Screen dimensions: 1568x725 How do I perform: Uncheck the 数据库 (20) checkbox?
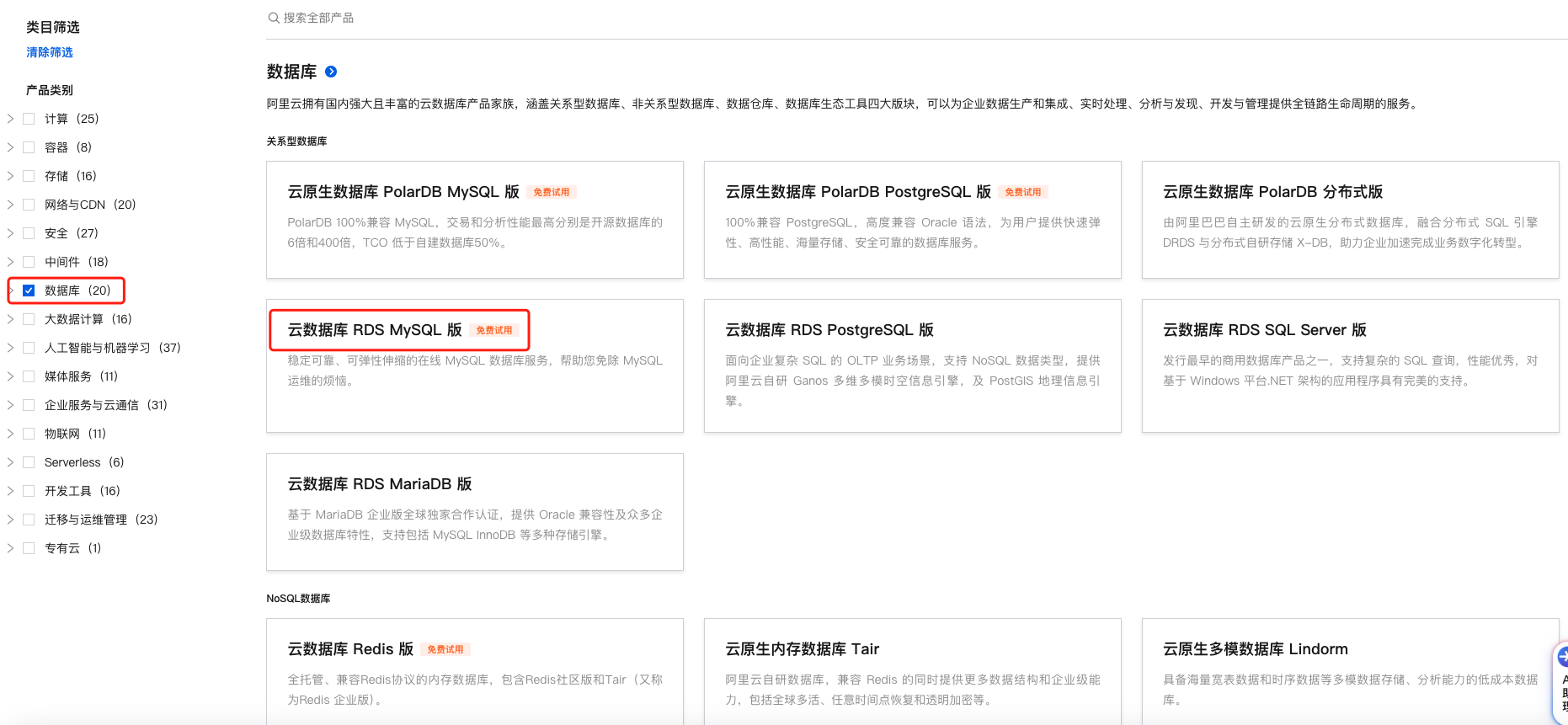(29, 291)
